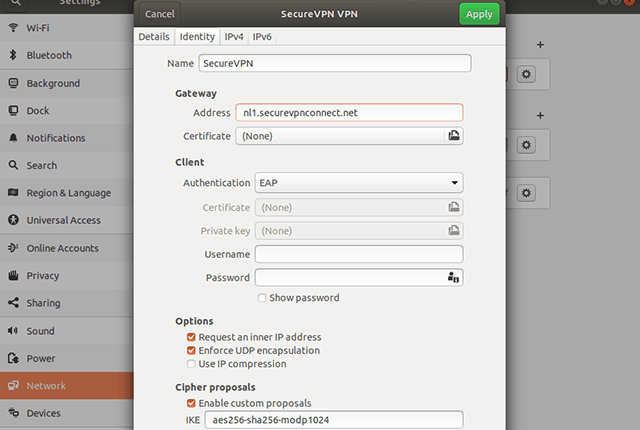This screenshot has height=430, width=640.
Task: Click the Privacy hand icon
Action: coord(13,275)
